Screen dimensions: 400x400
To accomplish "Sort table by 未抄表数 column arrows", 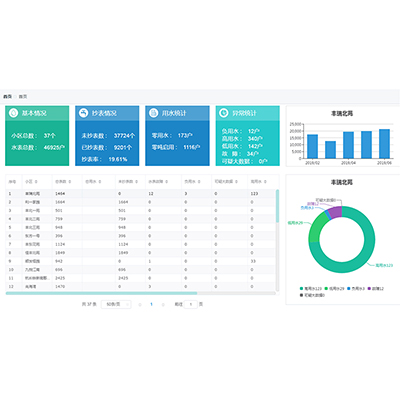I will tap(136, 182).
